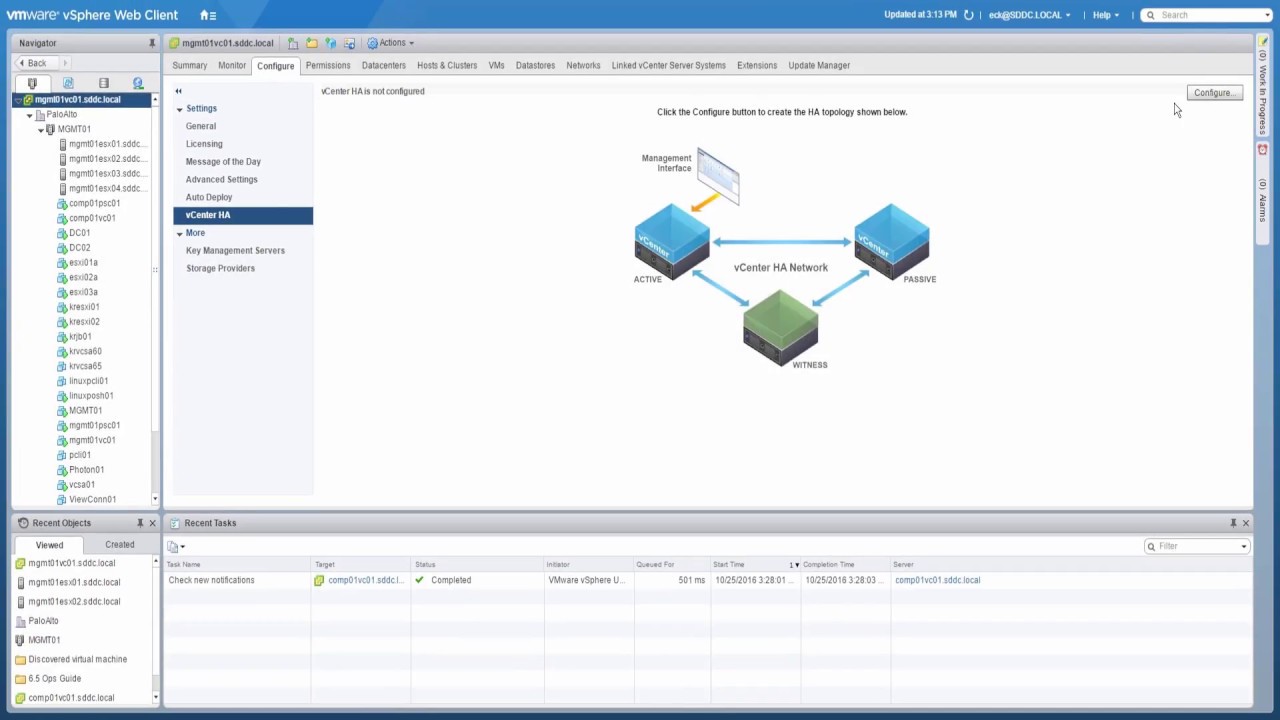Click the fourth toolbar icon before Actions
This screenshot has height=720, width=1280.
(349, 43)
